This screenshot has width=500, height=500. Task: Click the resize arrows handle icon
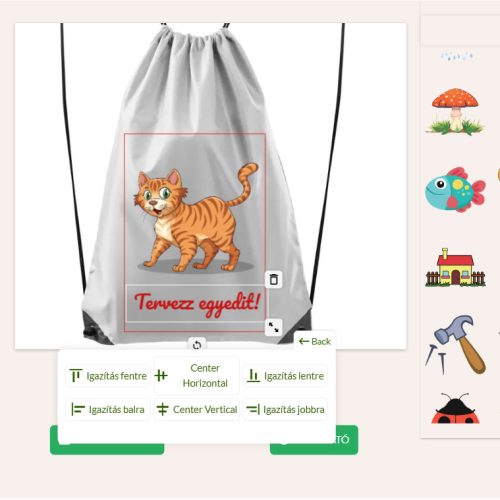(273, 327)
